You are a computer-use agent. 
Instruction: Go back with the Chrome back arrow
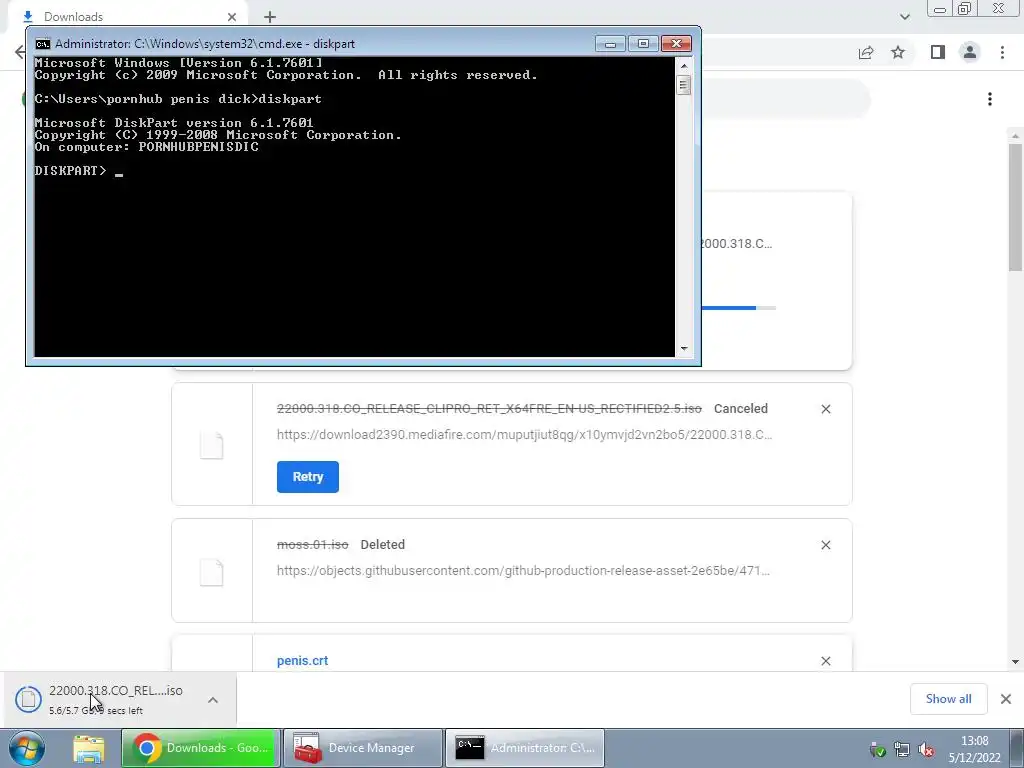20,52
